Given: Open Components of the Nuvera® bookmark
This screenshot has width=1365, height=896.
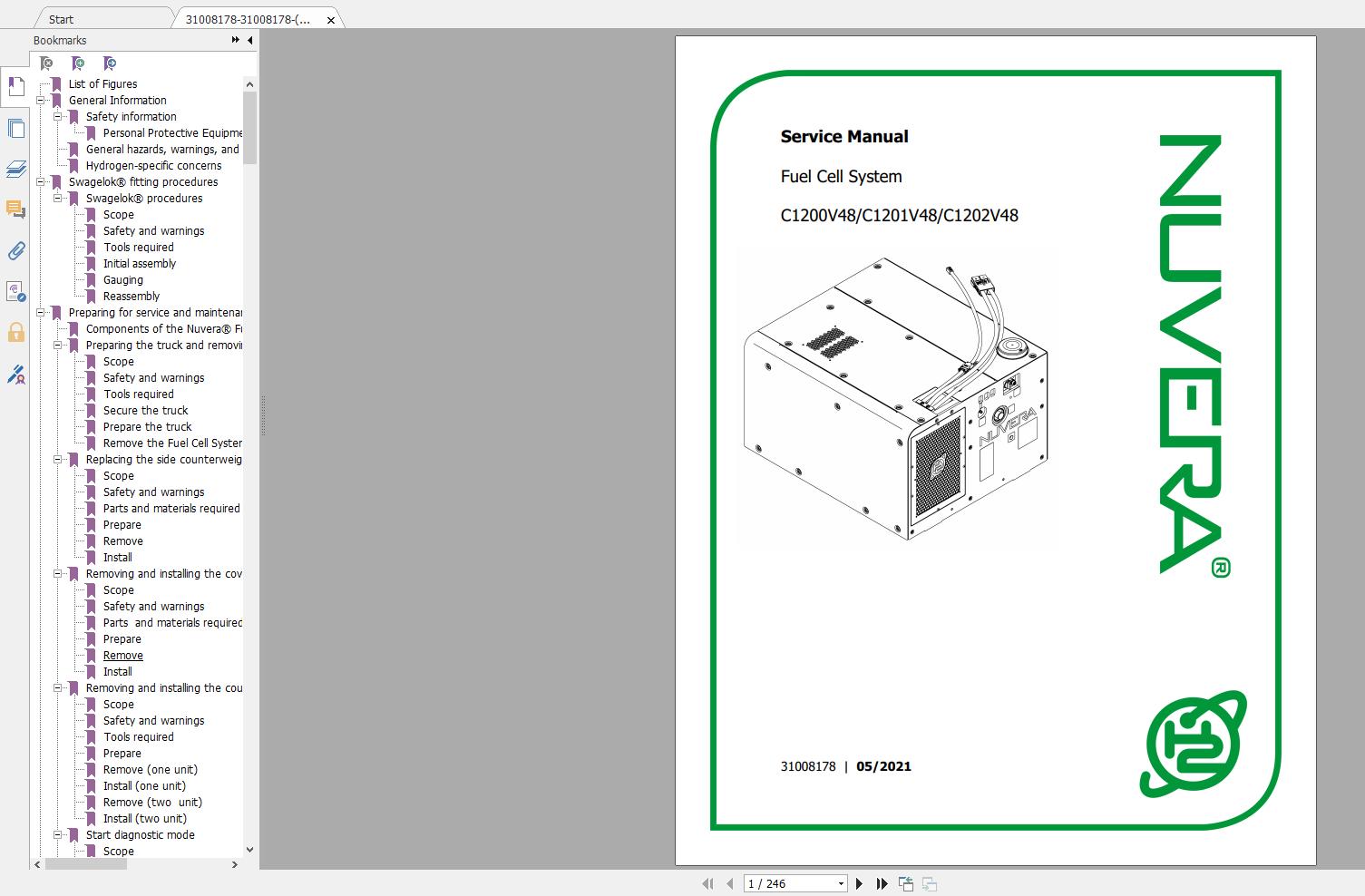Looking at the screenshot, I should click(x=164, y=329).
